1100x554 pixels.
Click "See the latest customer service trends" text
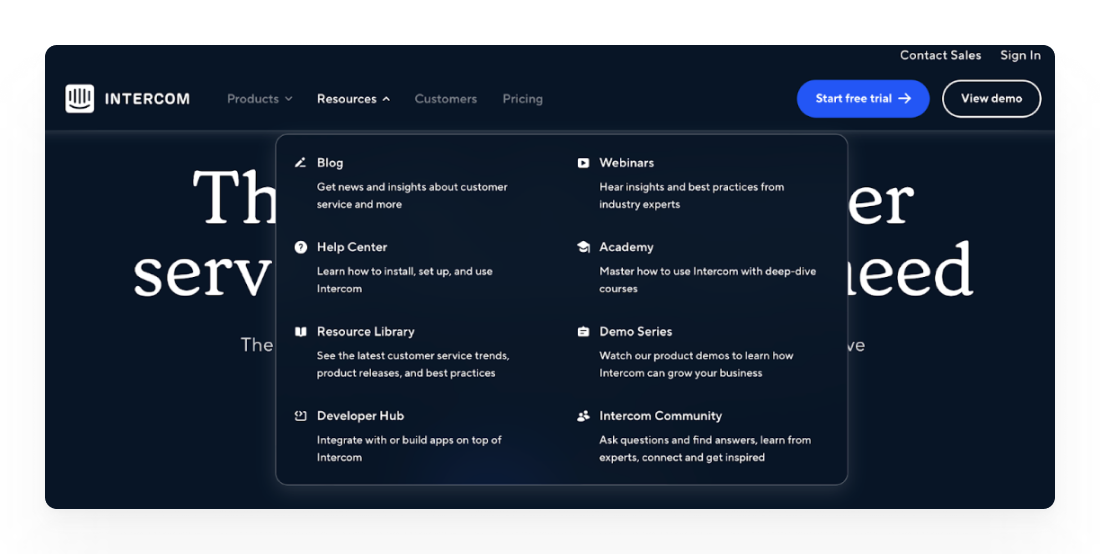point(412,356)
